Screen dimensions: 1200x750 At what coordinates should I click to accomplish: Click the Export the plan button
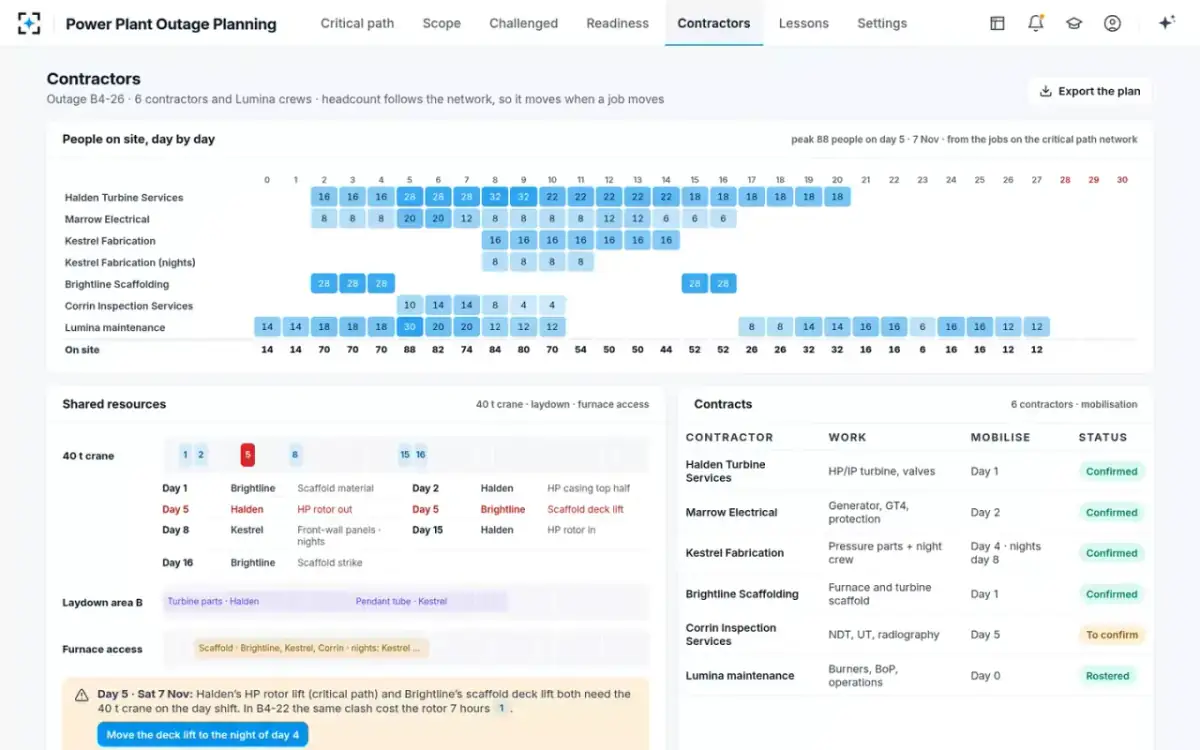[1090, 91]
